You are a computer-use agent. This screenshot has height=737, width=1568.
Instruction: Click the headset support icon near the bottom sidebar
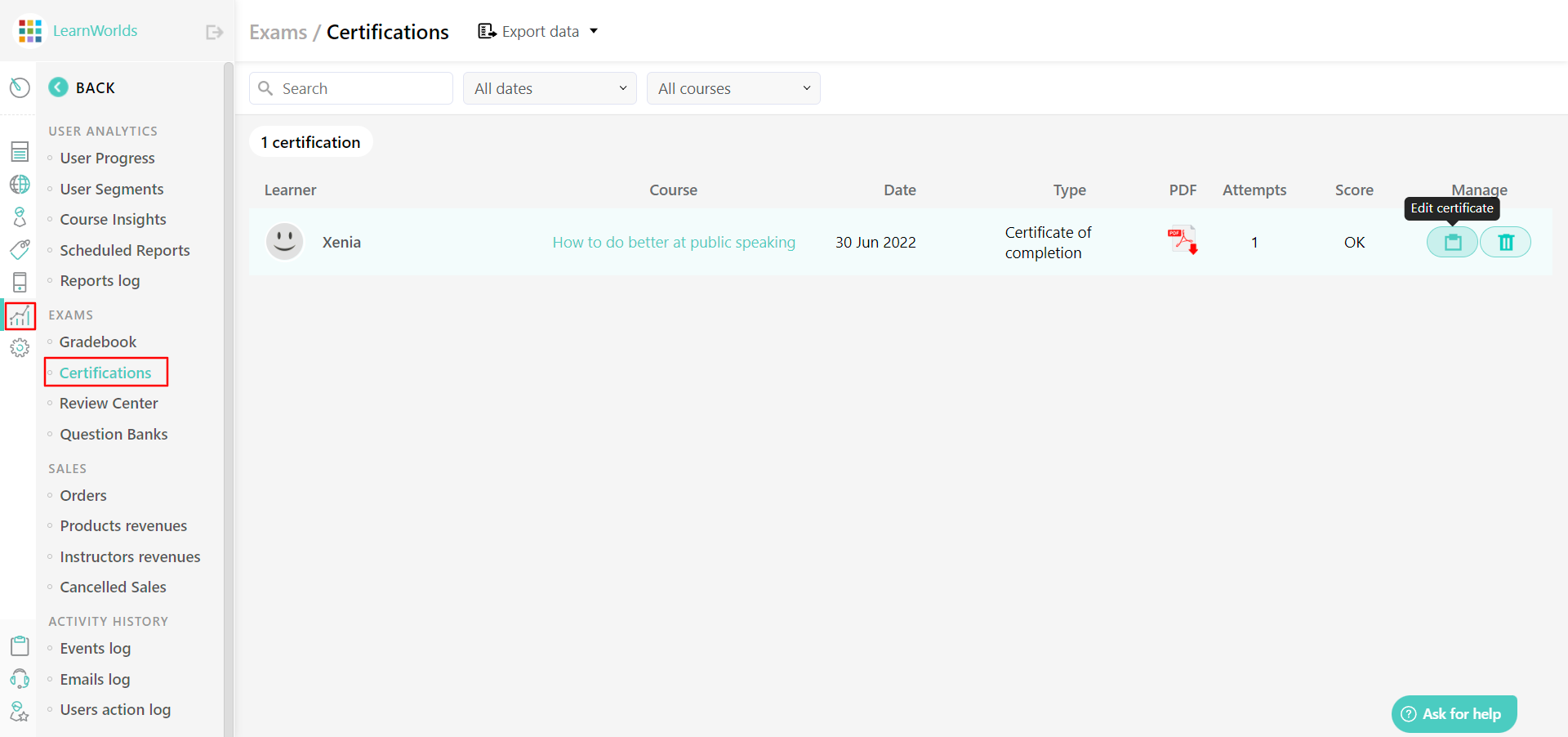pyautogui.click(x=20, y=679)
